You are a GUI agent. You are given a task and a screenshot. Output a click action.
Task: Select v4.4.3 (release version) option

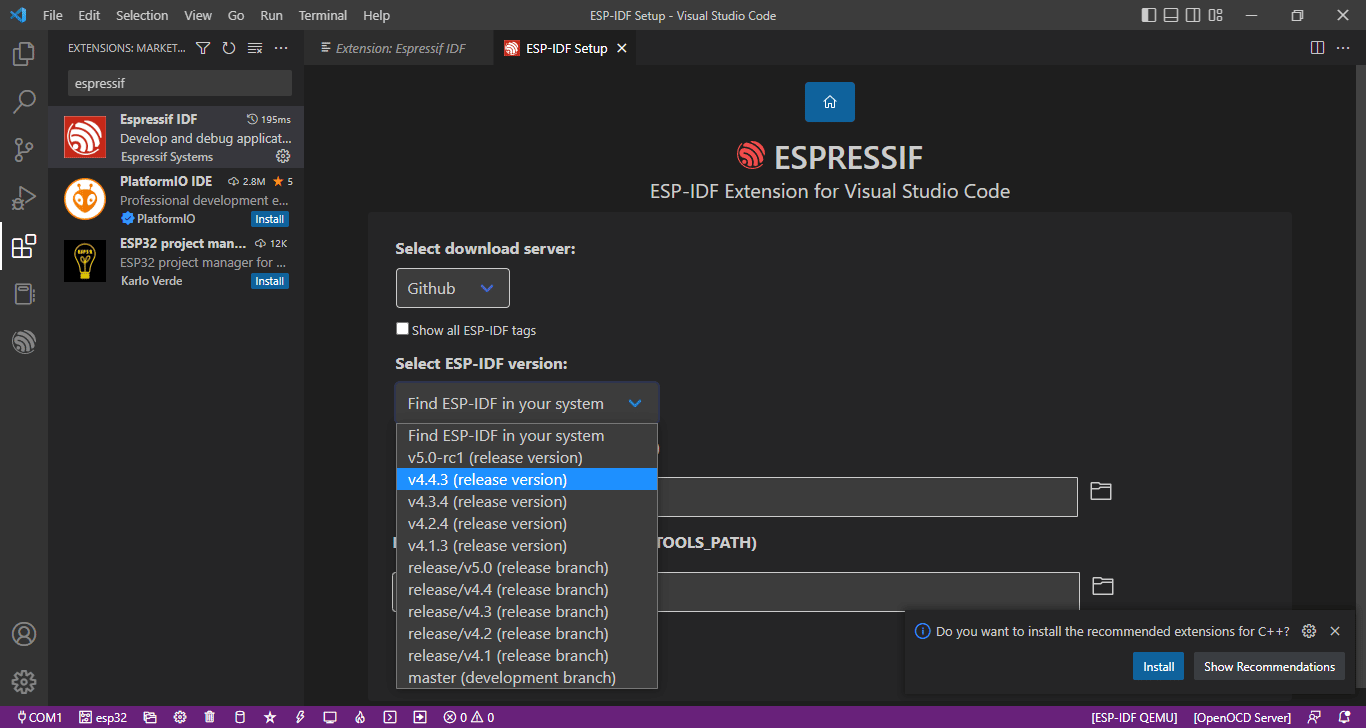click(527, 480)
